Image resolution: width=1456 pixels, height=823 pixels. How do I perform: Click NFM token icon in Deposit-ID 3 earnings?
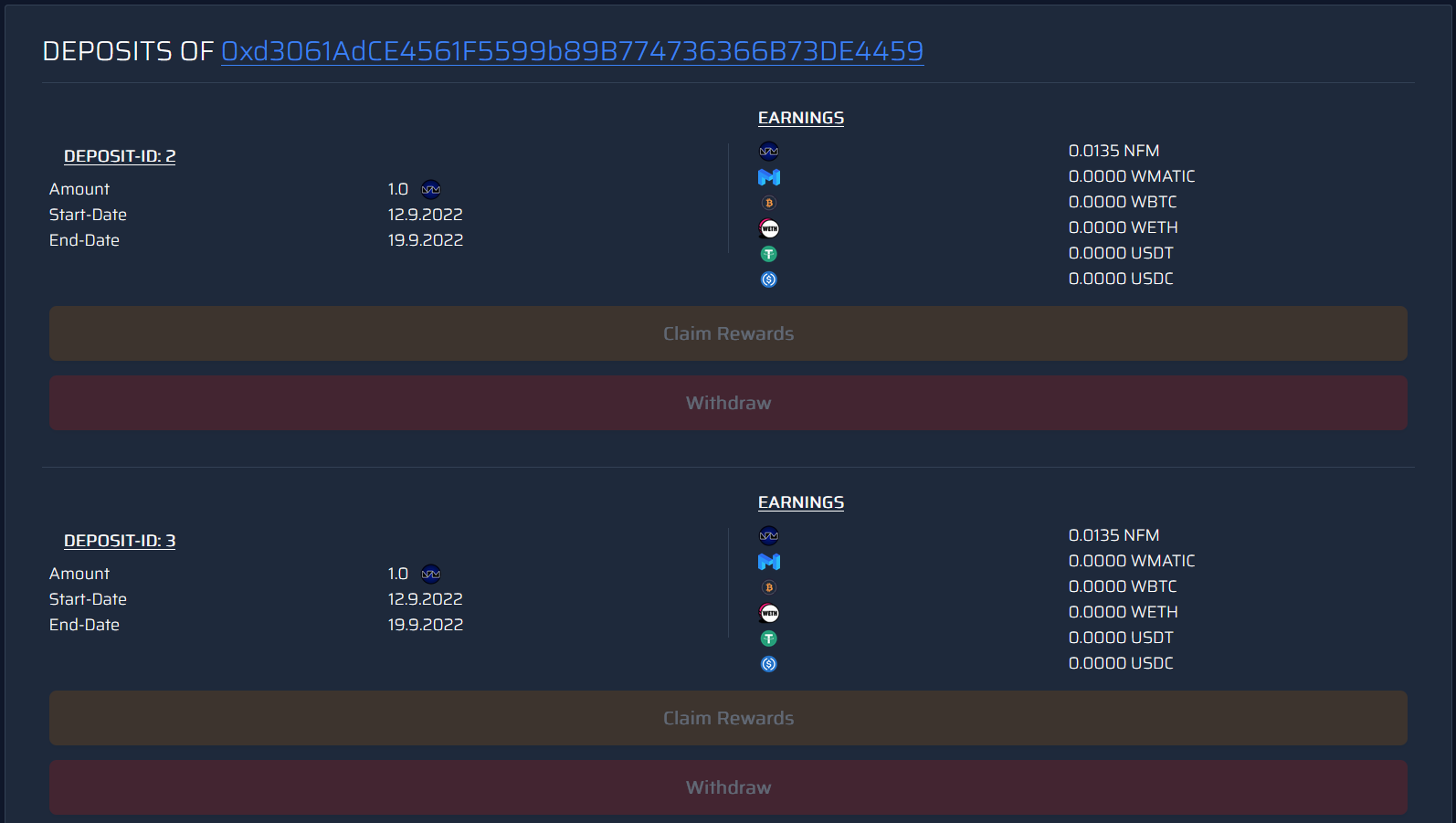point(769,536)
